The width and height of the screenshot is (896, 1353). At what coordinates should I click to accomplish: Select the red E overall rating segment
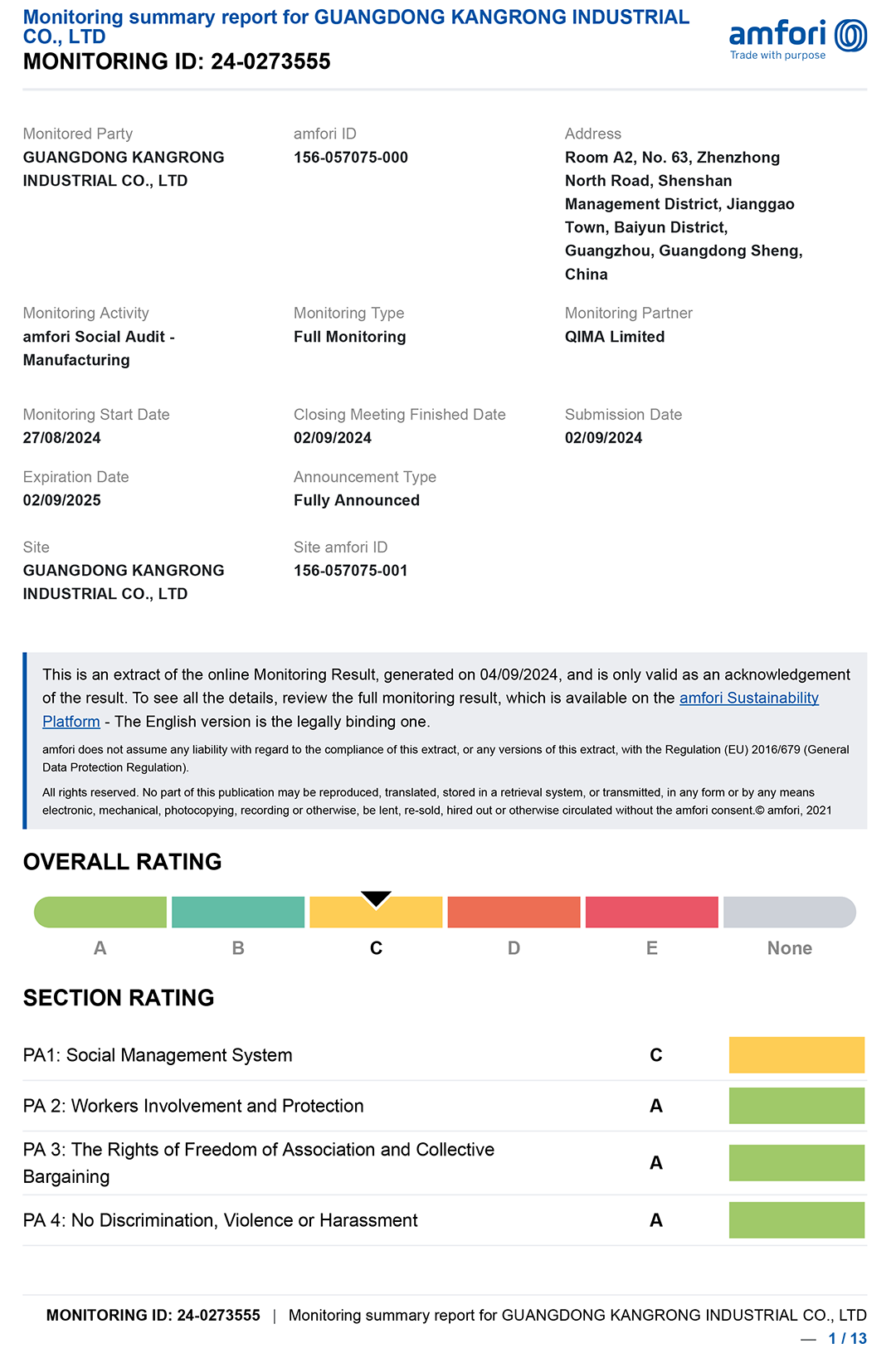pyautogui.click(x=651, y=912)
